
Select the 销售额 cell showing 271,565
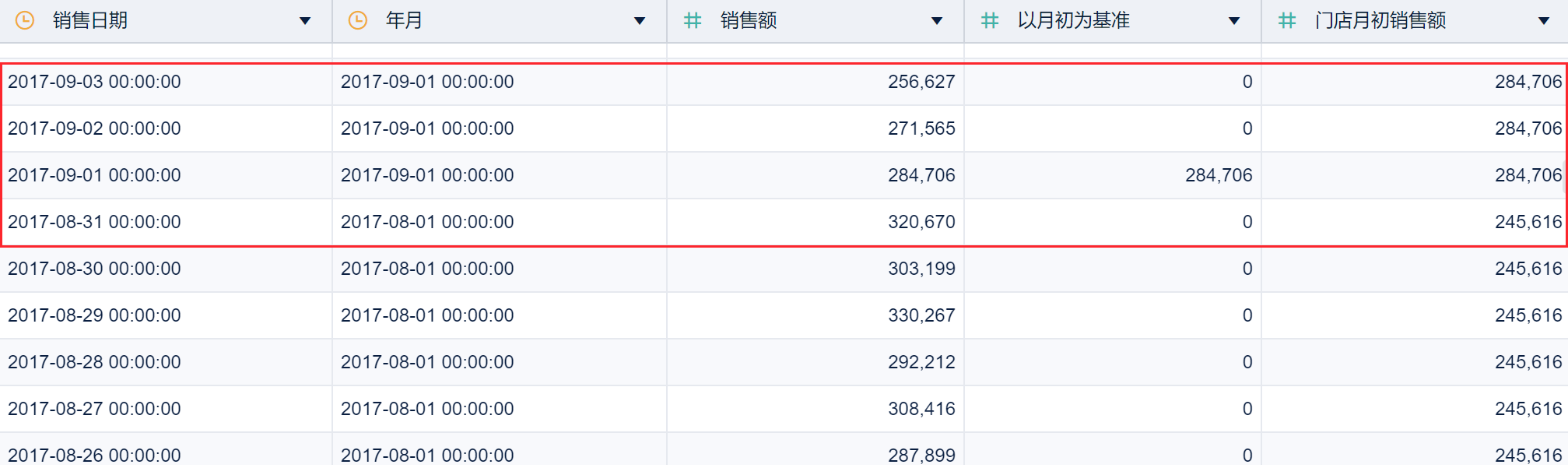(x=921, y=128)
